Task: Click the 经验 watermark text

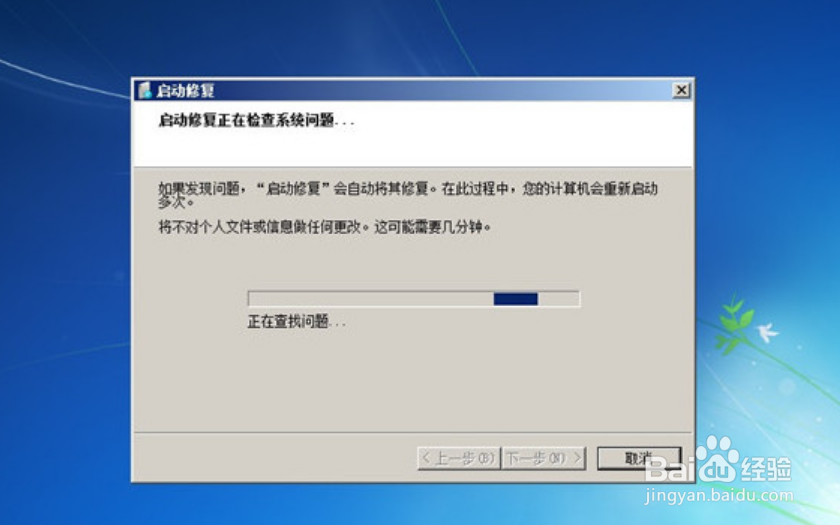Action: tap(767, 469)
